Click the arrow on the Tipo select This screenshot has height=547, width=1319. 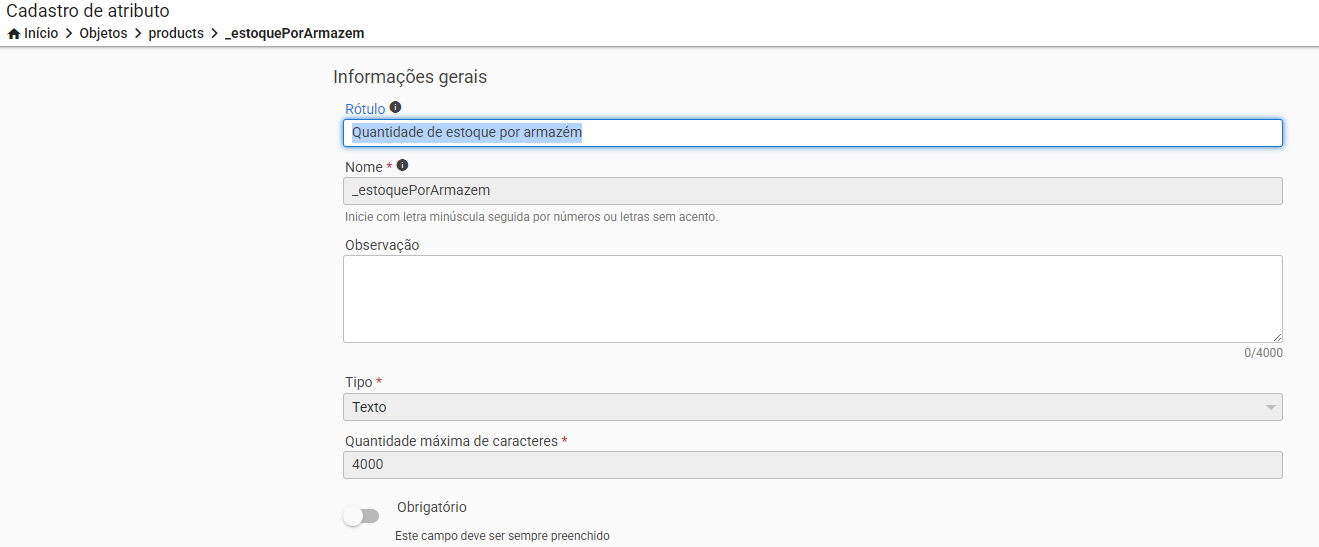[x=1270, y=408]
